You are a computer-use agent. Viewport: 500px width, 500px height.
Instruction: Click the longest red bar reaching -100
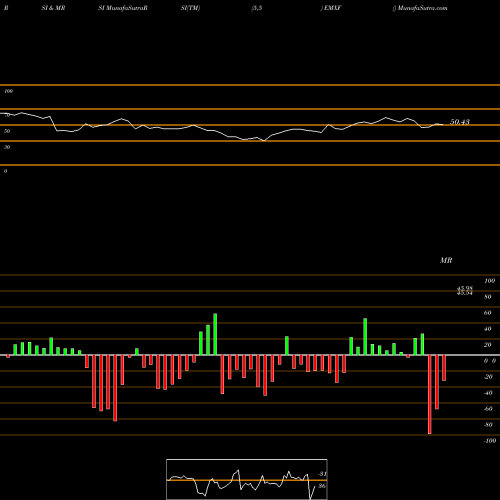pos(429,394)
